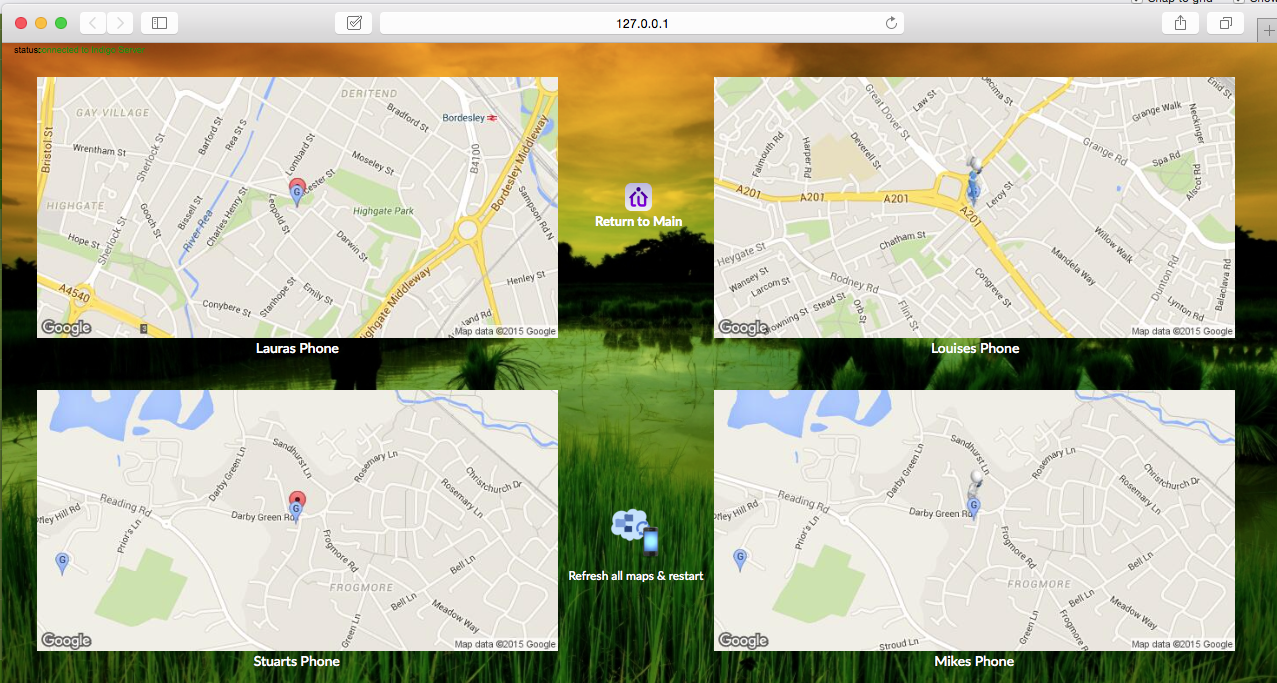Click the Return to Main label

(x=639, y=221)
